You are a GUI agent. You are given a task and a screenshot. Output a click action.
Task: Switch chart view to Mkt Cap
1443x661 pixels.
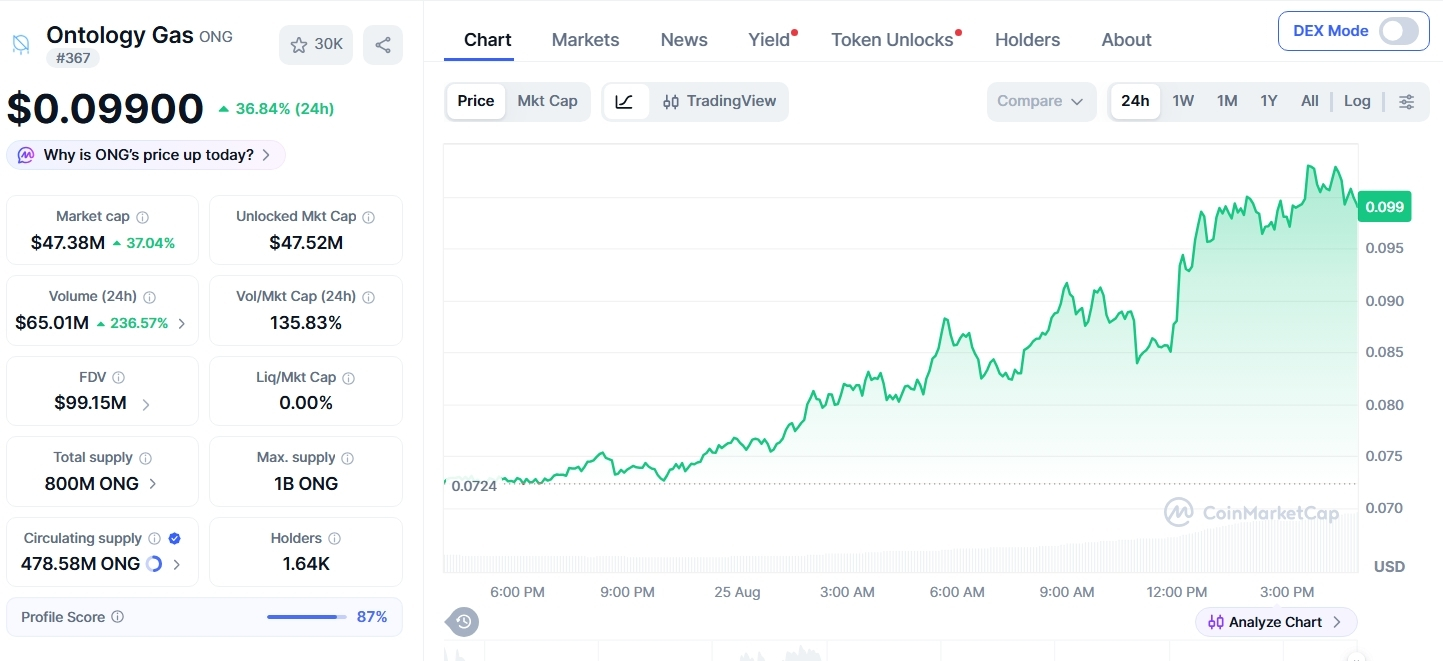tap(547, 101)
